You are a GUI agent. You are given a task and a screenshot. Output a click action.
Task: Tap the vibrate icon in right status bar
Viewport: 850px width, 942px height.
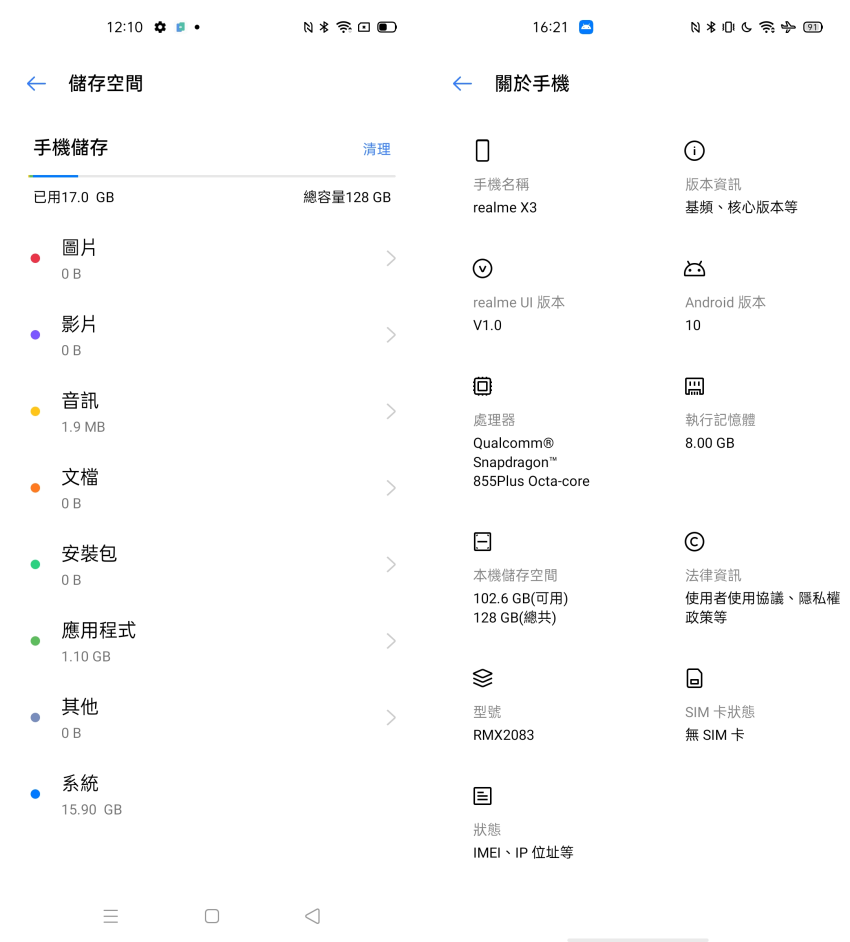pyautogui.click(x=728, y=27)
